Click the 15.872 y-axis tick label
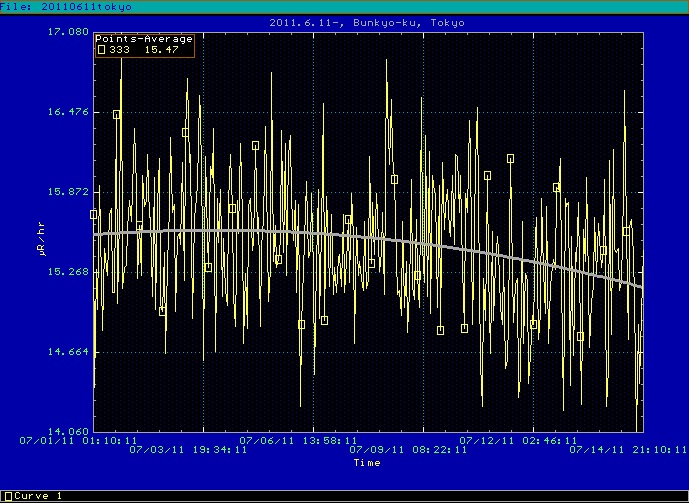 point(68,191)
